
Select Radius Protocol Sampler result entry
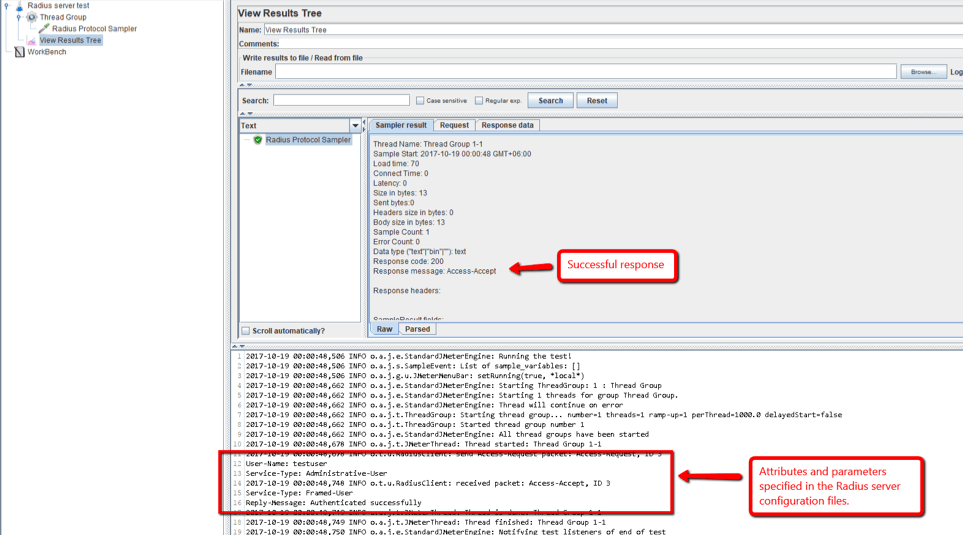308,140
